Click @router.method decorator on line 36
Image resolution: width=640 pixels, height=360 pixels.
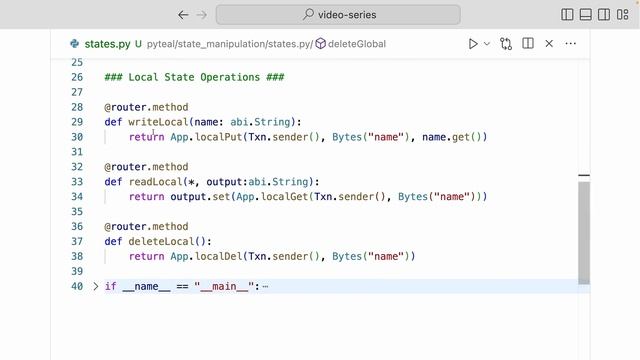pos(146,227)
